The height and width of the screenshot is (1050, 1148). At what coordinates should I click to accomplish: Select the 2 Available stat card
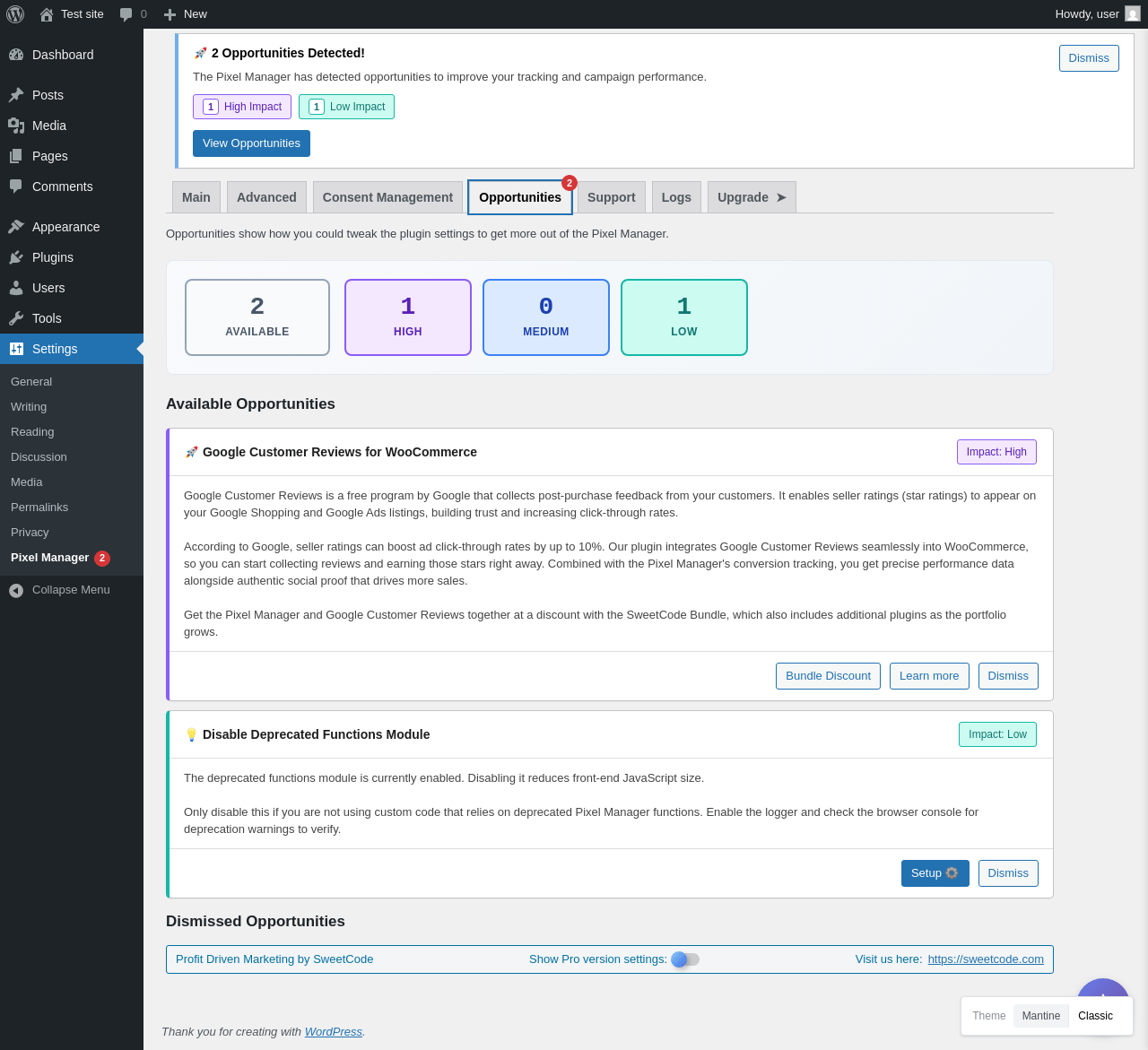257,317
